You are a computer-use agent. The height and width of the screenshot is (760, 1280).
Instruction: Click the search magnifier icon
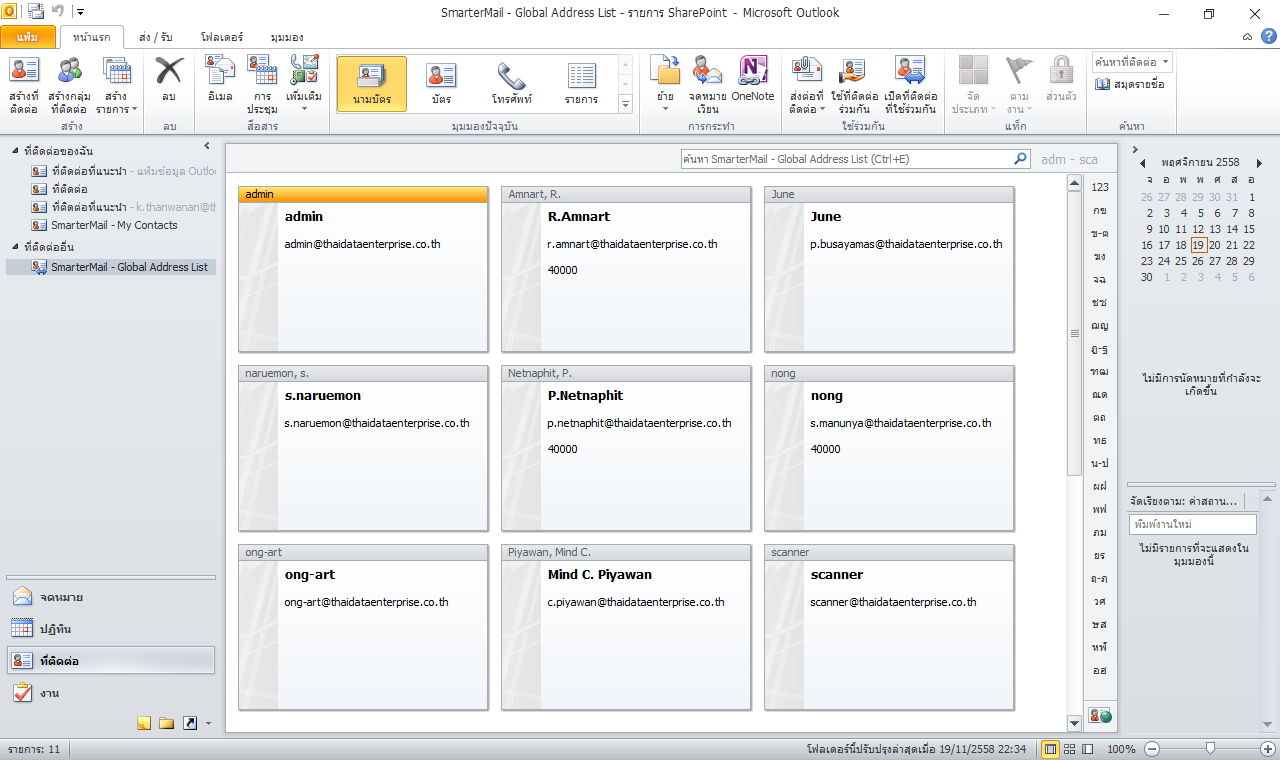1021,159
